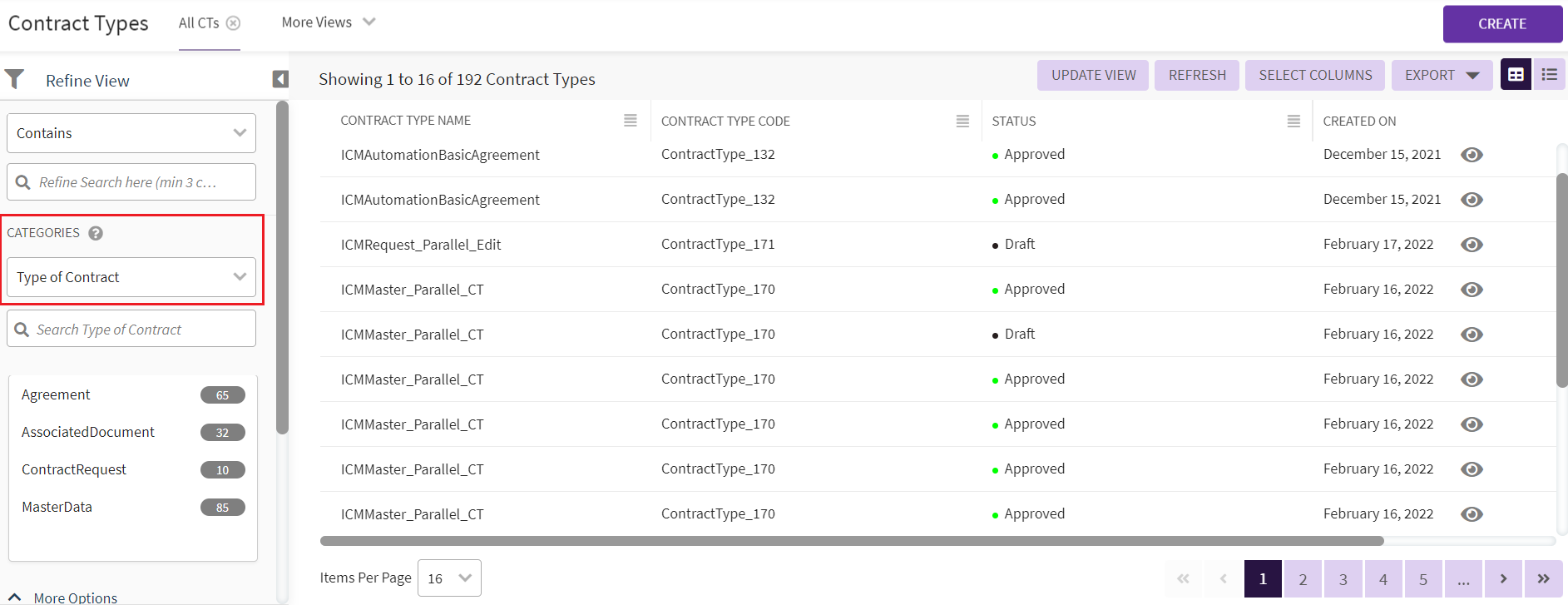
Task: Click the filter funnel icon
Action: (x=14, y=79)
